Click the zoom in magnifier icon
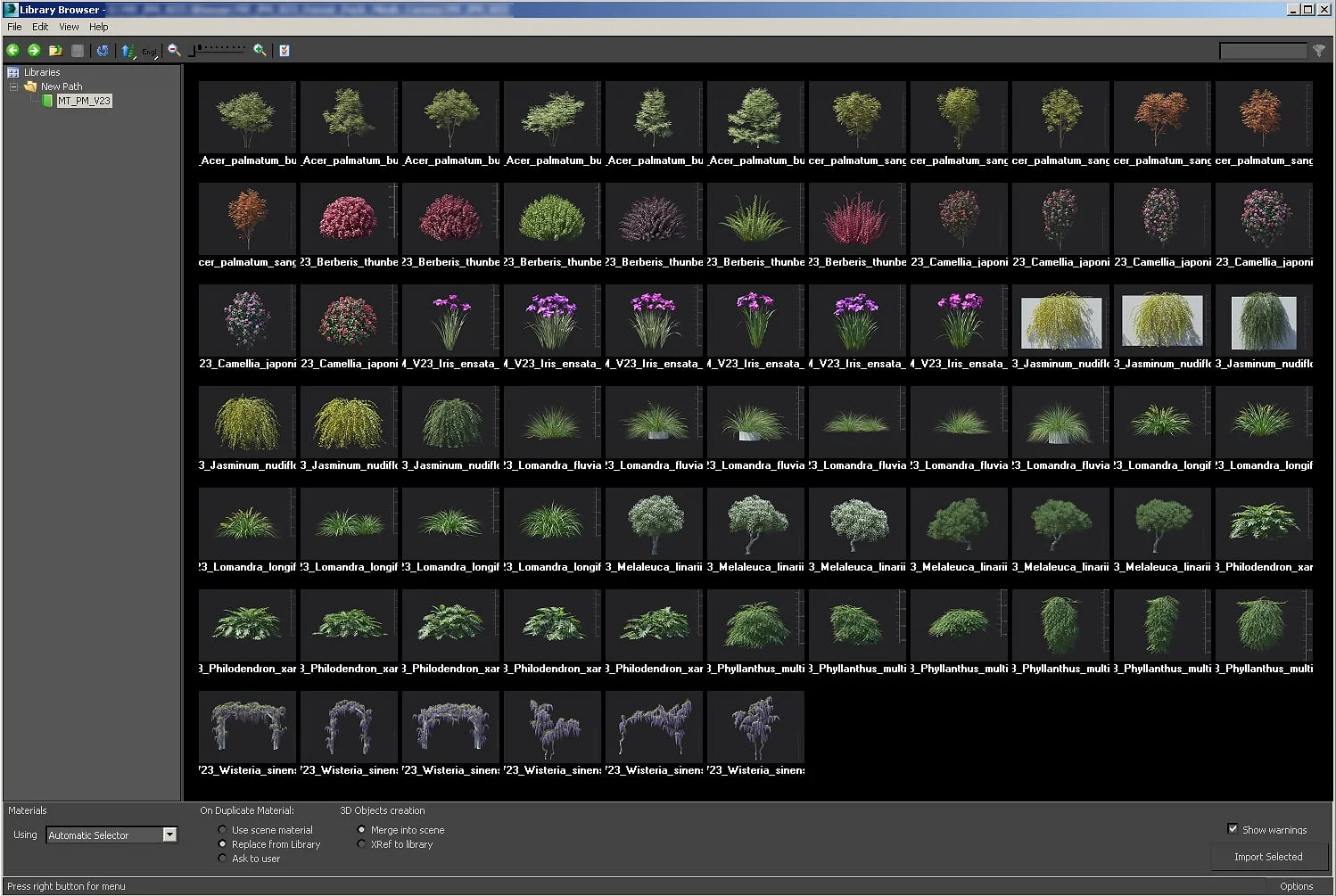 tap(259, 51)
